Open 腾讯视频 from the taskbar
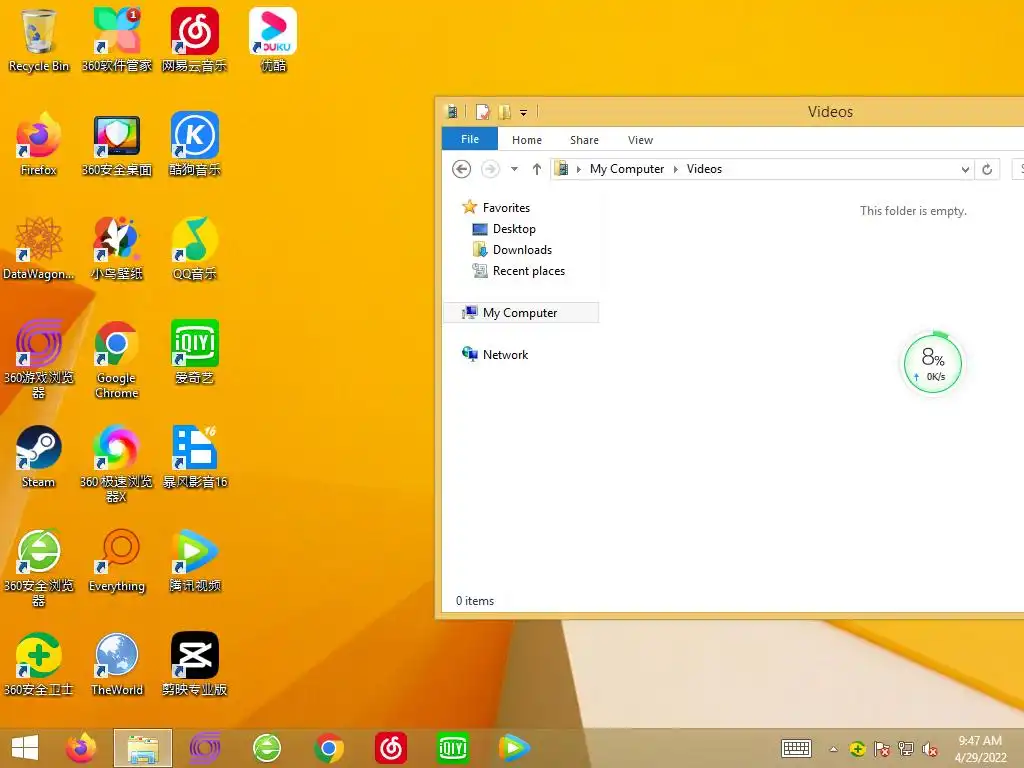Image resolution: width=1024 pixels, height=768 pixels. (514, 748)
